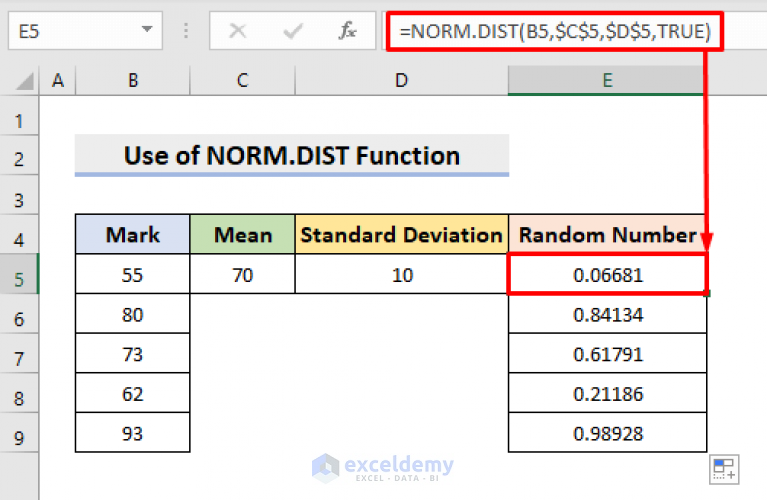The width and height of the screenshot is (767, 500).
Task: Select cell with mark 73
Action: (x=133, y=354)
